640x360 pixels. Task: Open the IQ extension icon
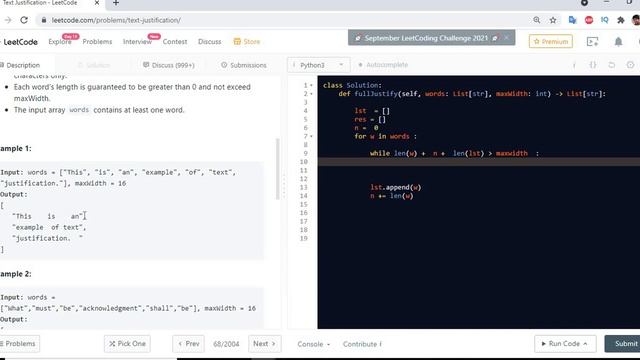(604, 20)
